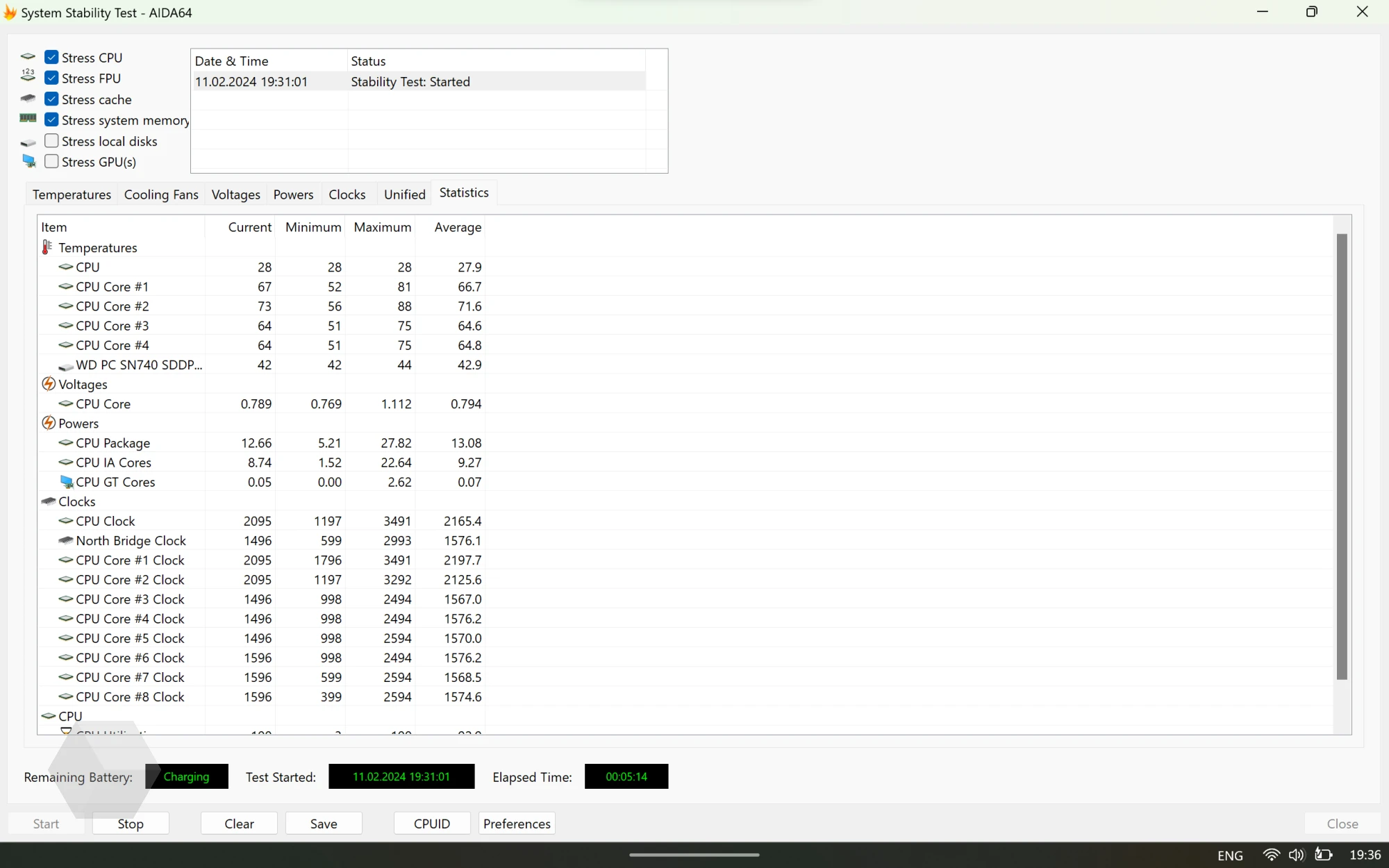Click the North Bridge Clock chip icon

[x=66, y=540]
